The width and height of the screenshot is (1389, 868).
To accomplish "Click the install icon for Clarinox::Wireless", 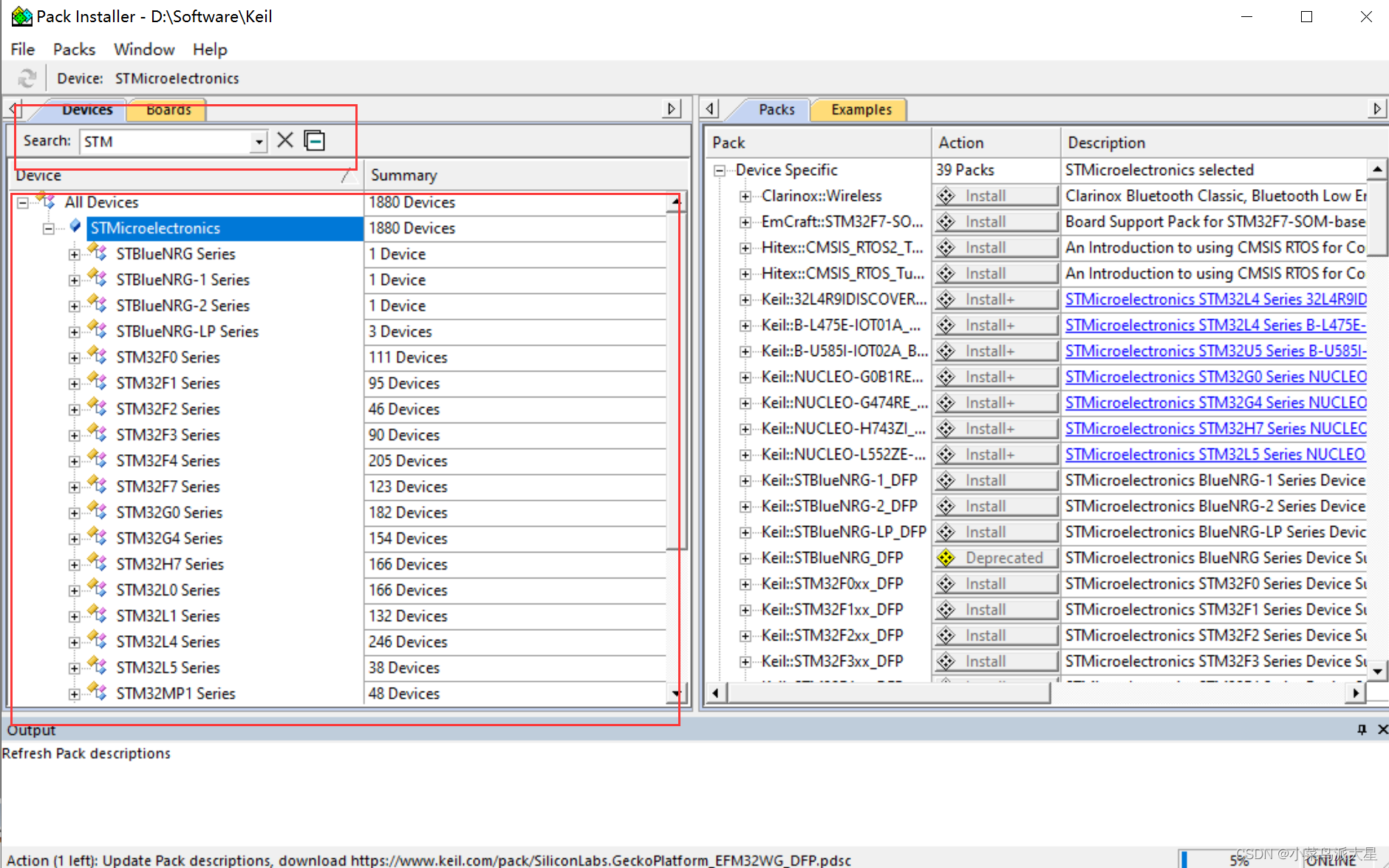I will pyautogui.click(x=946, y=196).
